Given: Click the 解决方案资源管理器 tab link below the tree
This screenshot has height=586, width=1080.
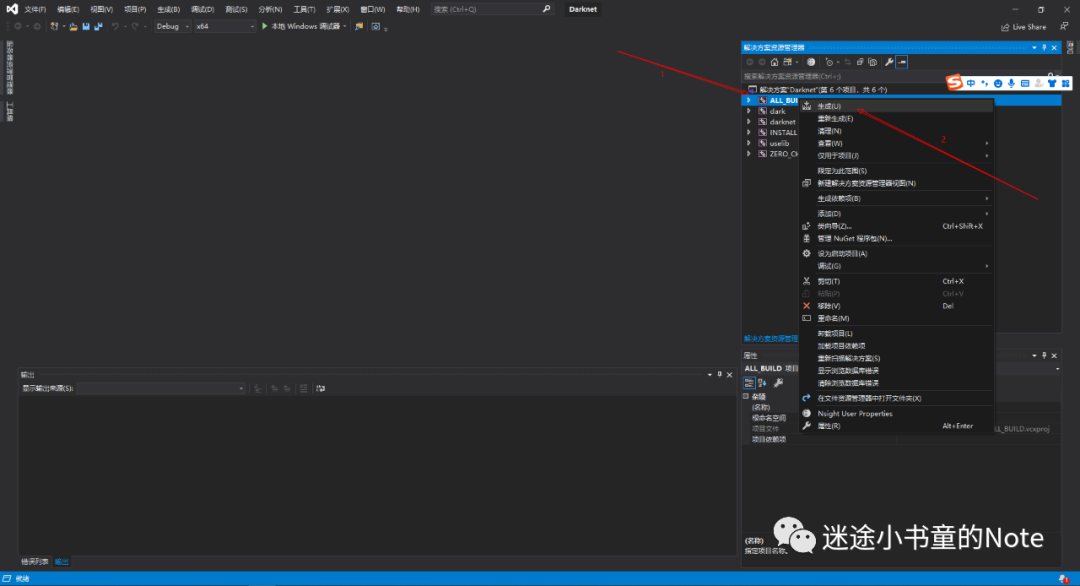Looking at the screenshot, I should [x=771, y=339].
